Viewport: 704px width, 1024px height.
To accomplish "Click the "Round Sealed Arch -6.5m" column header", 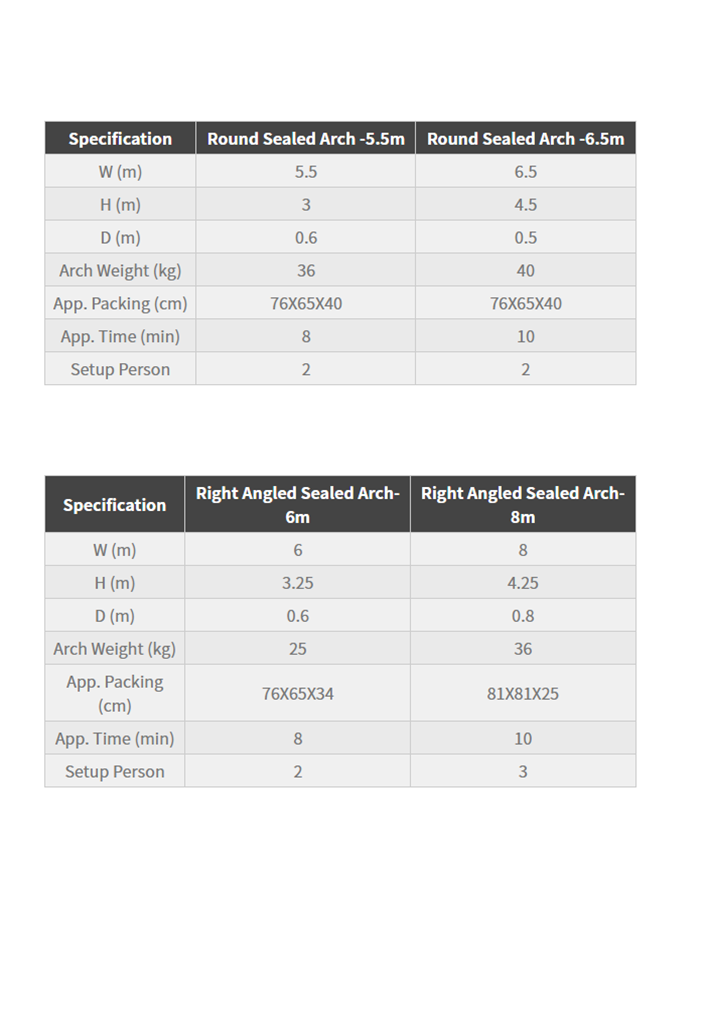I will 525,139.
